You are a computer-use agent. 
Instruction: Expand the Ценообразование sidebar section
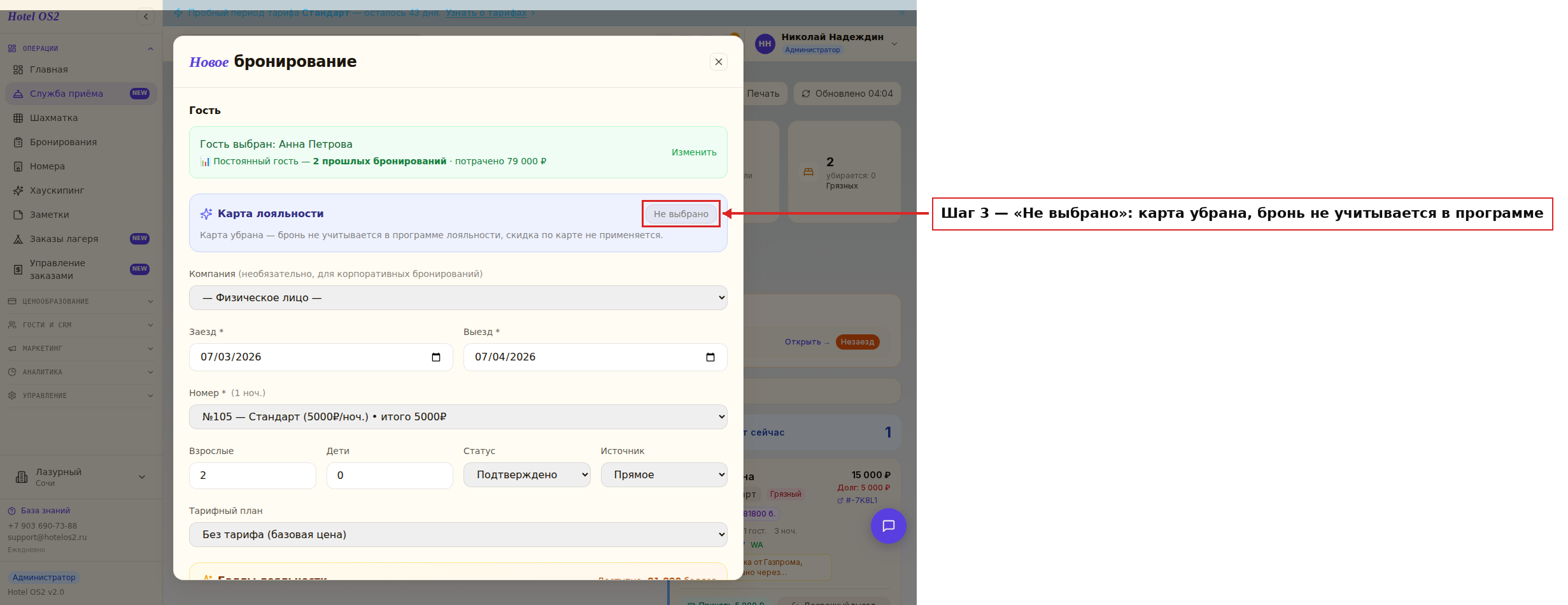click(x=81, y=301)
